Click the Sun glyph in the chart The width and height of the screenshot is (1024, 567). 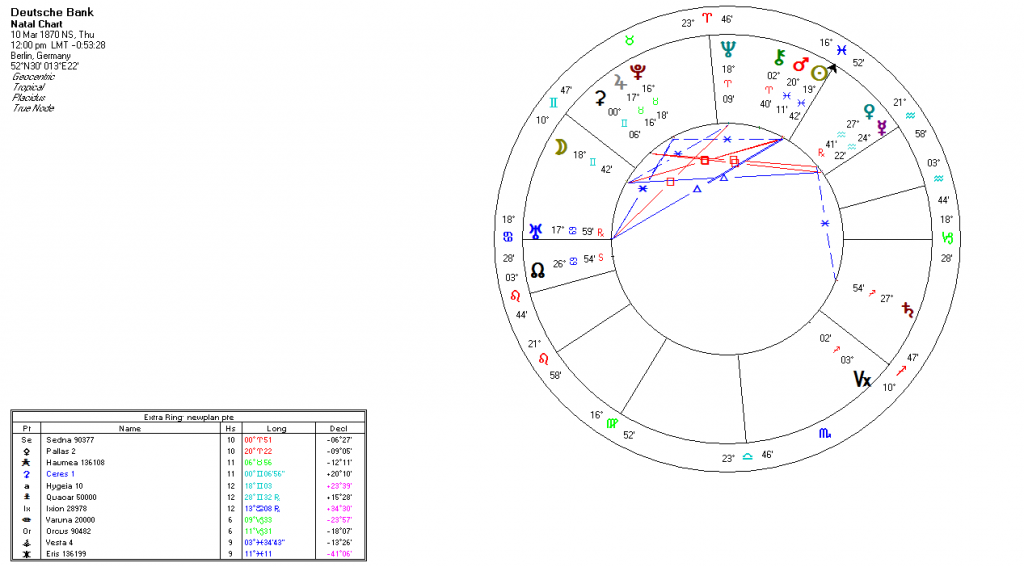[819, 73]
